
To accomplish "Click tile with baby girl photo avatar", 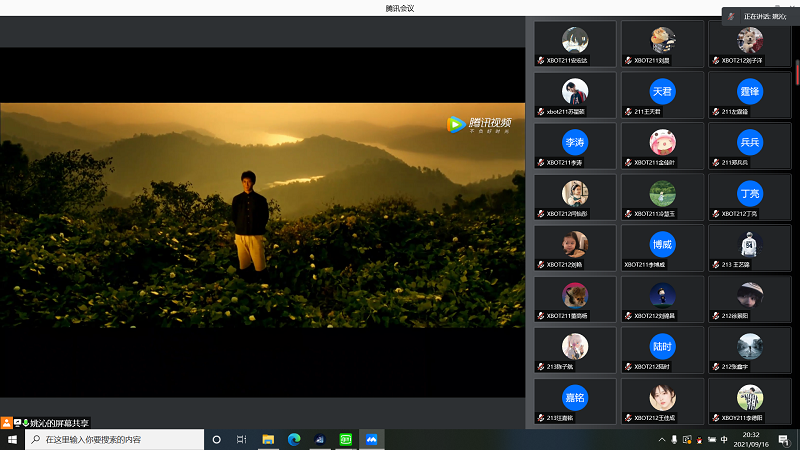I will point(575,248).
